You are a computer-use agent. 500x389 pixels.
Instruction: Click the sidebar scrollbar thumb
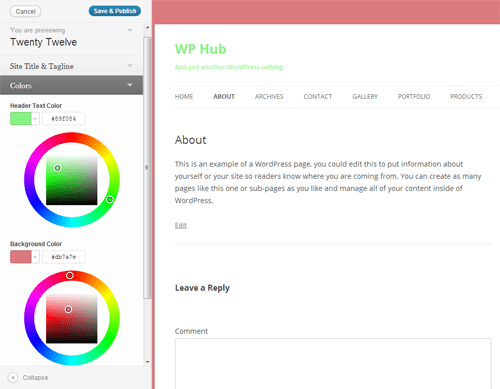(x=147, y=168)
